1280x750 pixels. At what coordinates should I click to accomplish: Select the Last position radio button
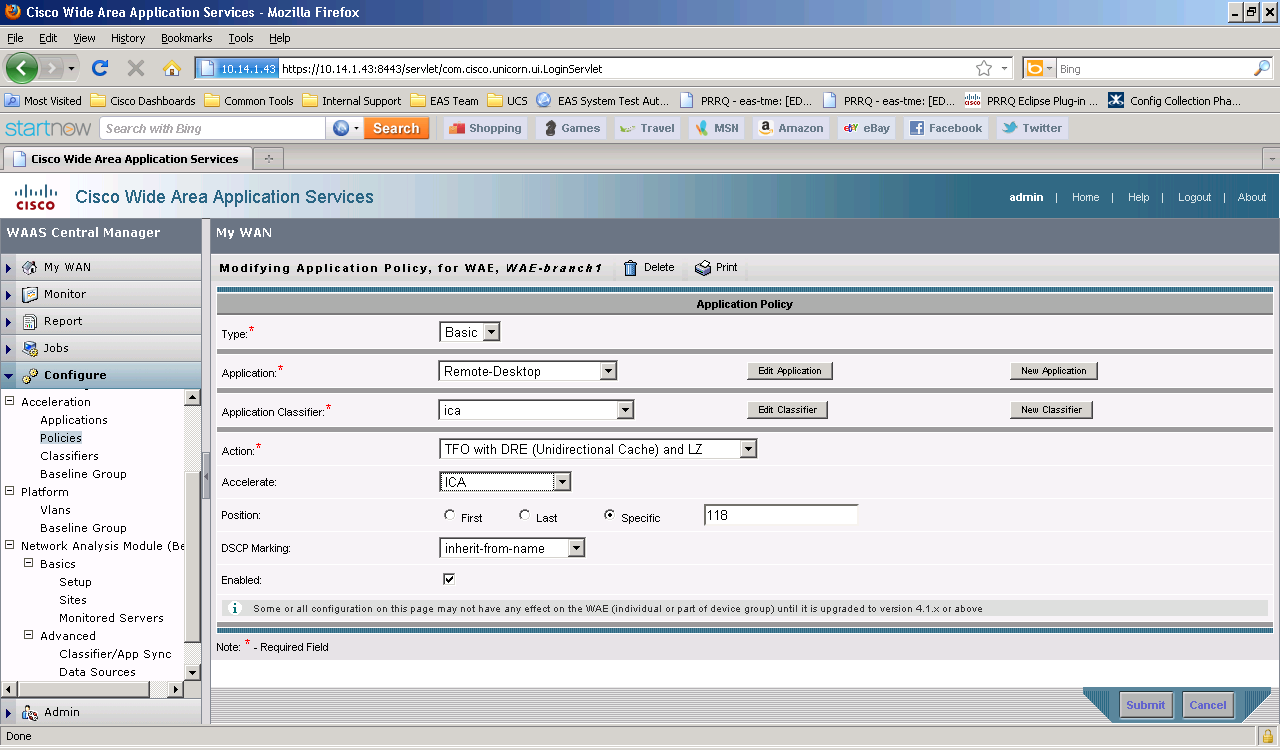click(525, 515)
